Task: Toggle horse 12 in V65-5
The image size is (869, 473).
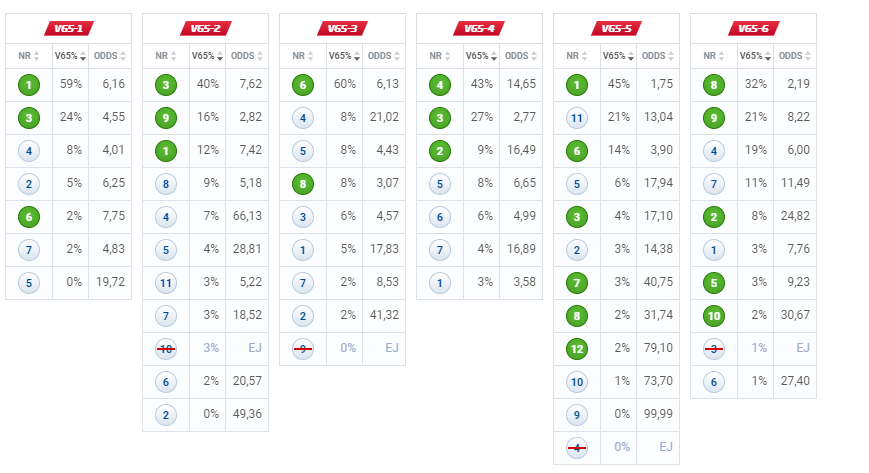Action: (x=577, y=349)
